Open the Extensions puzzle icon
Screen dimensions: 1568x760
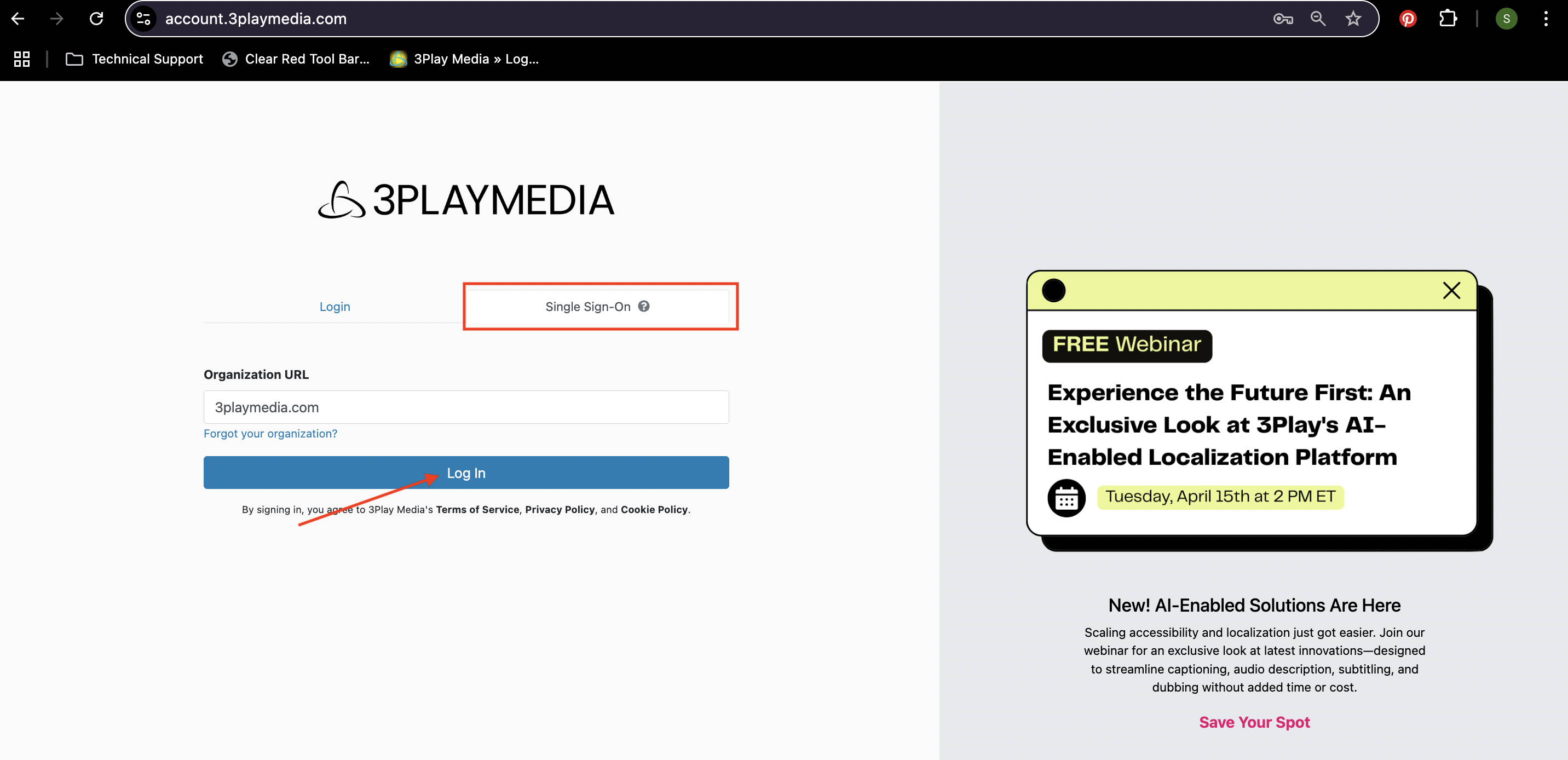click(1448, 19)
